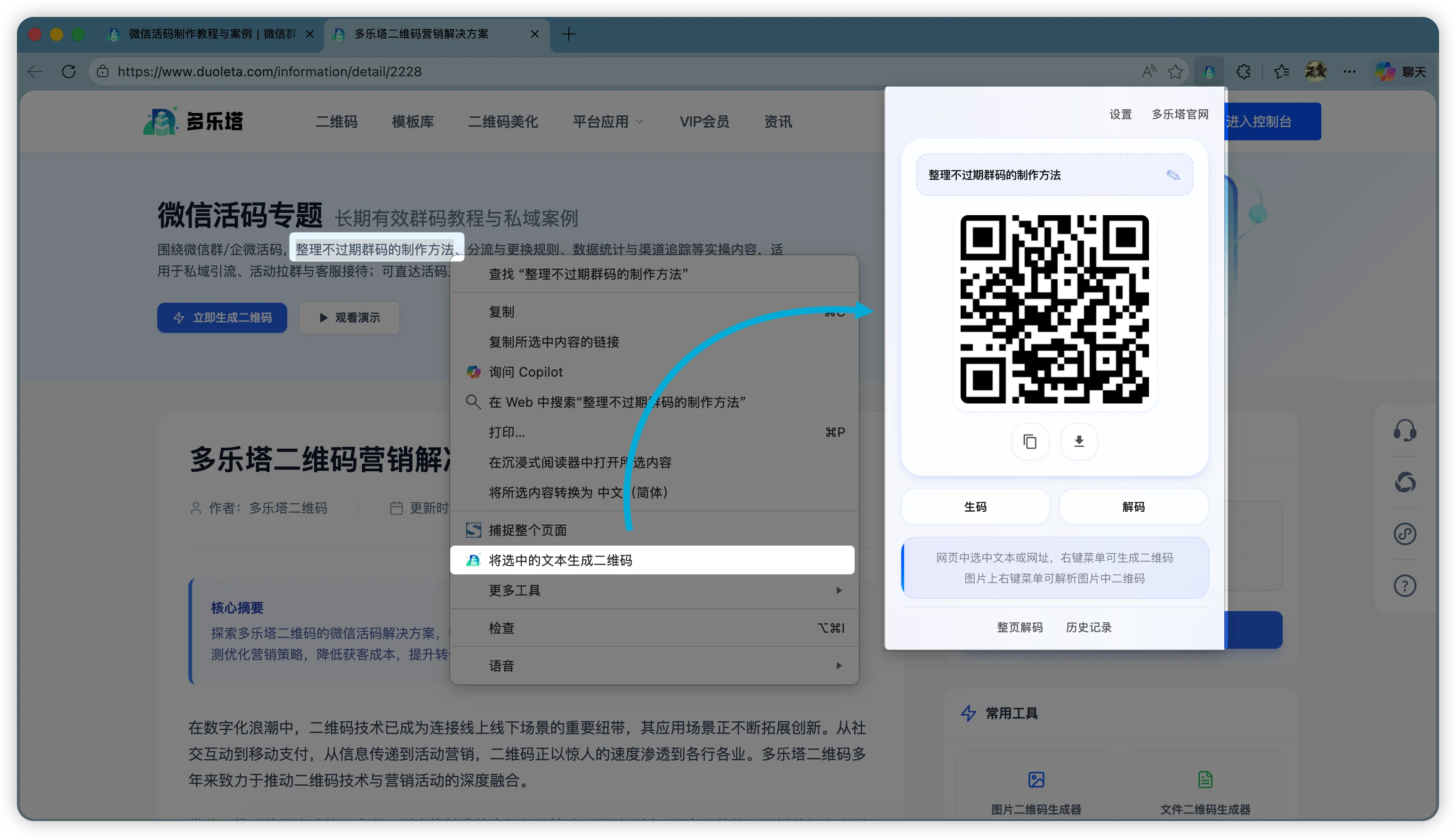Open 多乐塔官网 link in the popup

pos(1180,114)
